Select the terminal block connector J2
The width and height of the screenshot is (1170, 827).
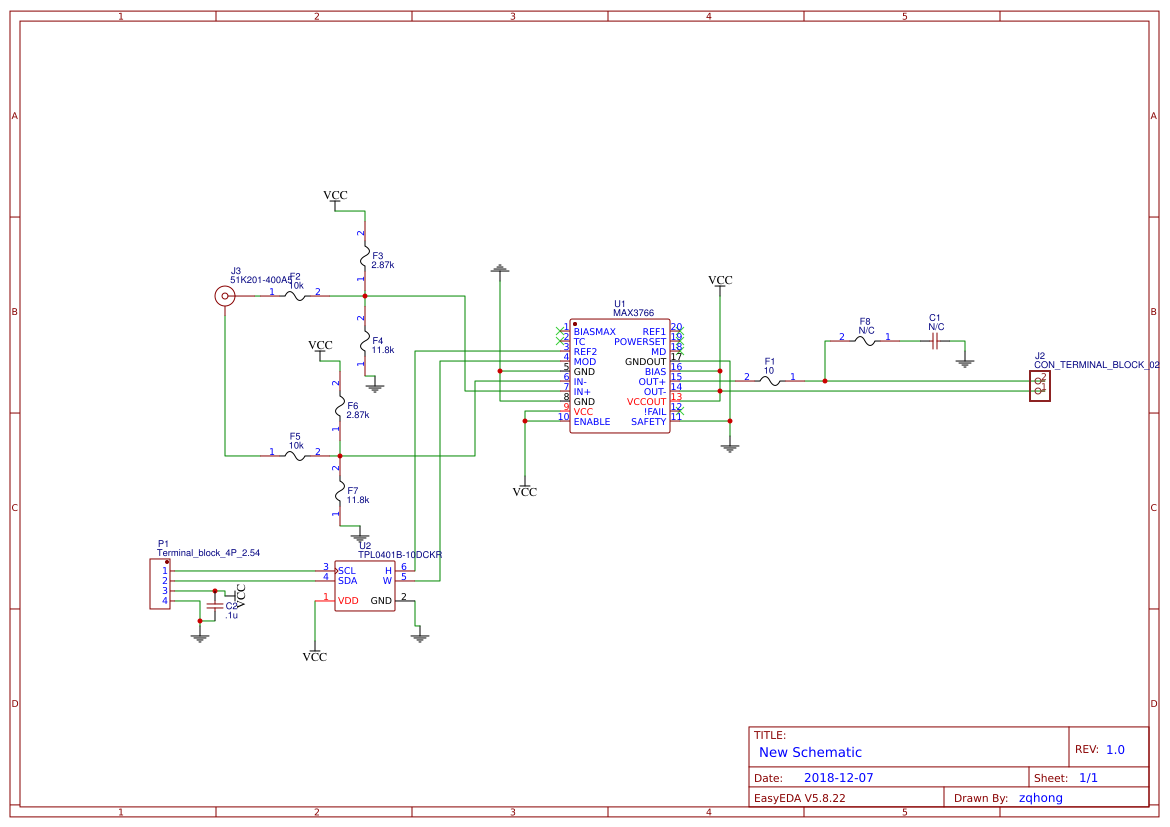click(x=1038, y=385)
